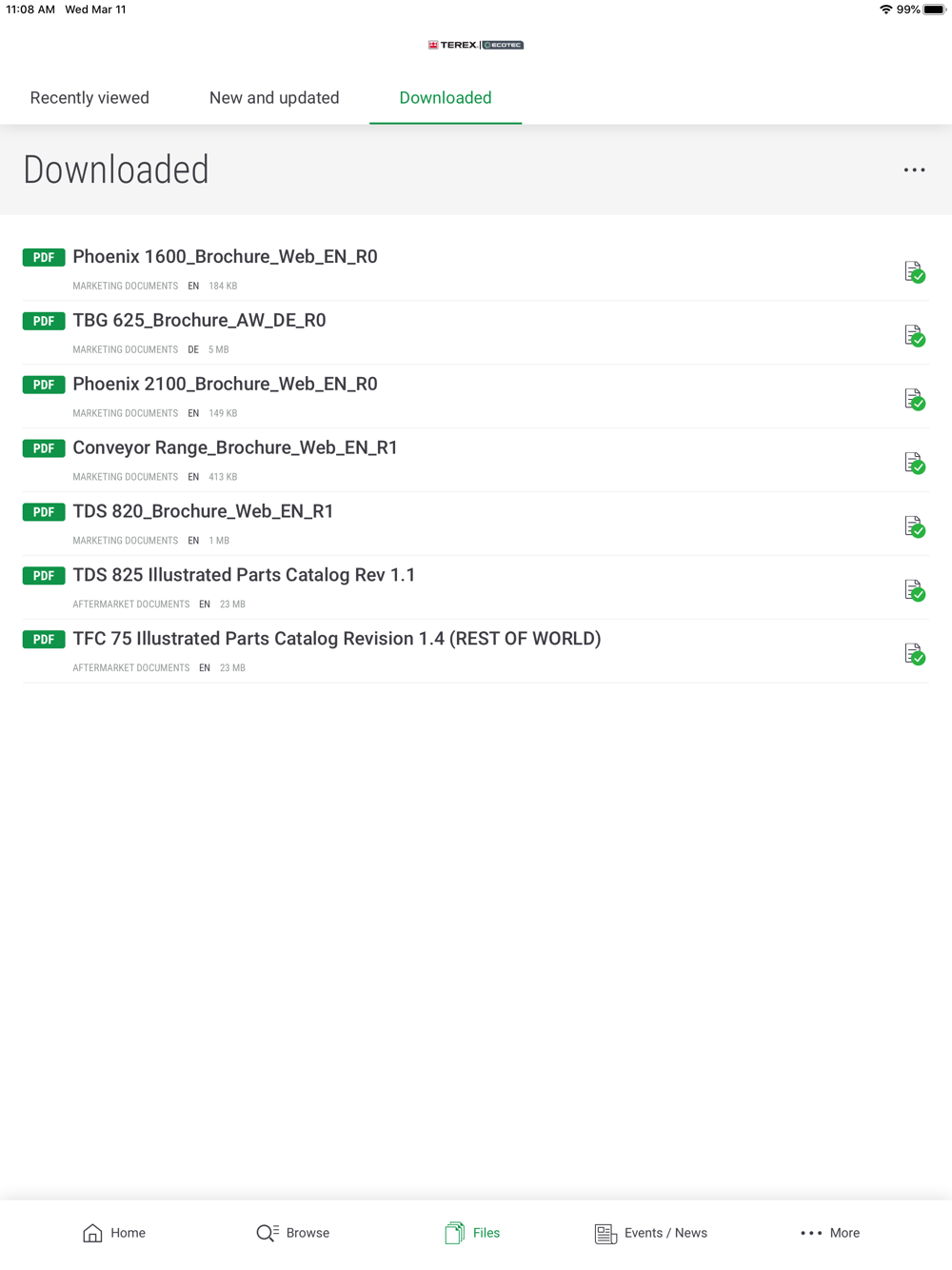Click the '149 KB' size of Phoenix 2100
The image size is (952, 1270).
click(x=223, y=413)
